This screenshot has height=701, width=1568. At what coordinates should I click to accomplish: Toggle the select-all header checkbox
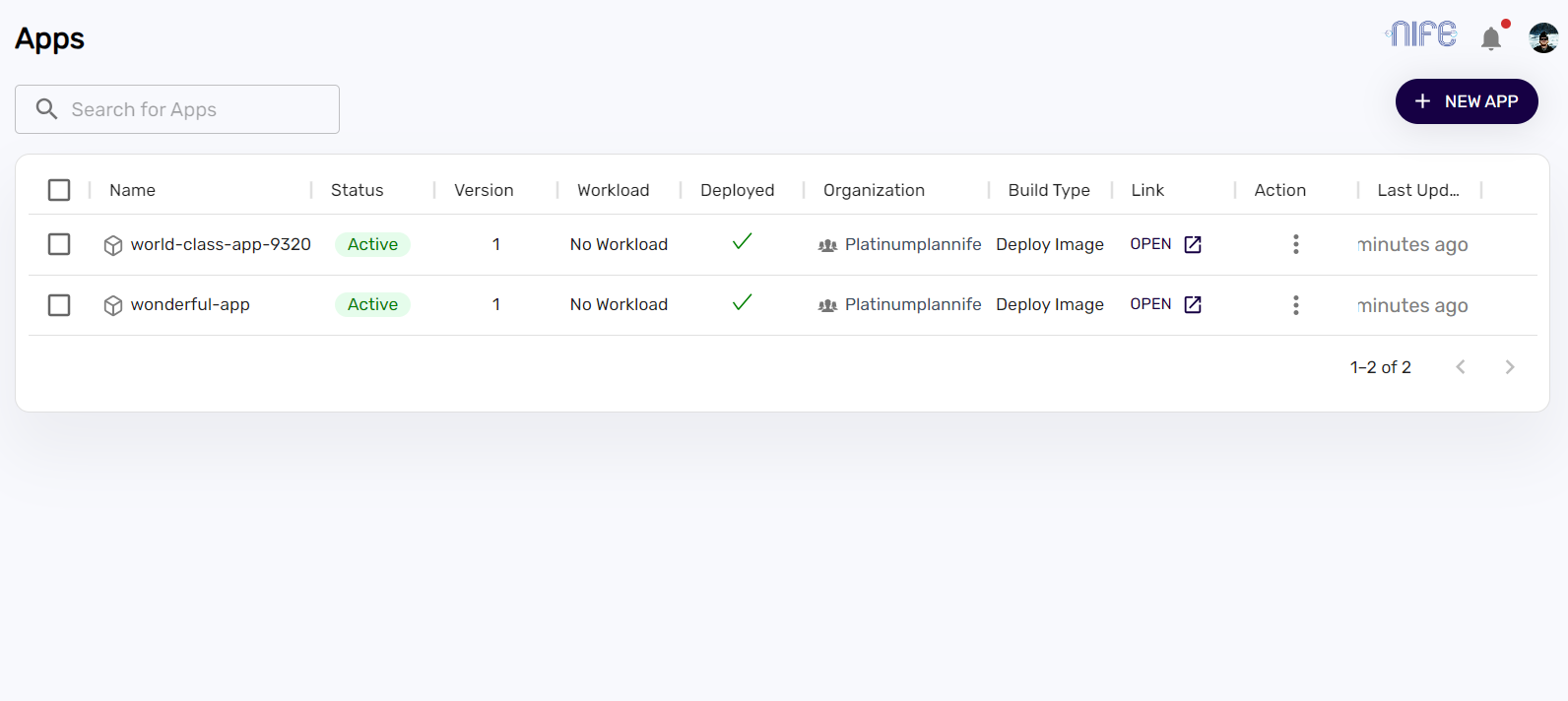[x=59, y=190]
